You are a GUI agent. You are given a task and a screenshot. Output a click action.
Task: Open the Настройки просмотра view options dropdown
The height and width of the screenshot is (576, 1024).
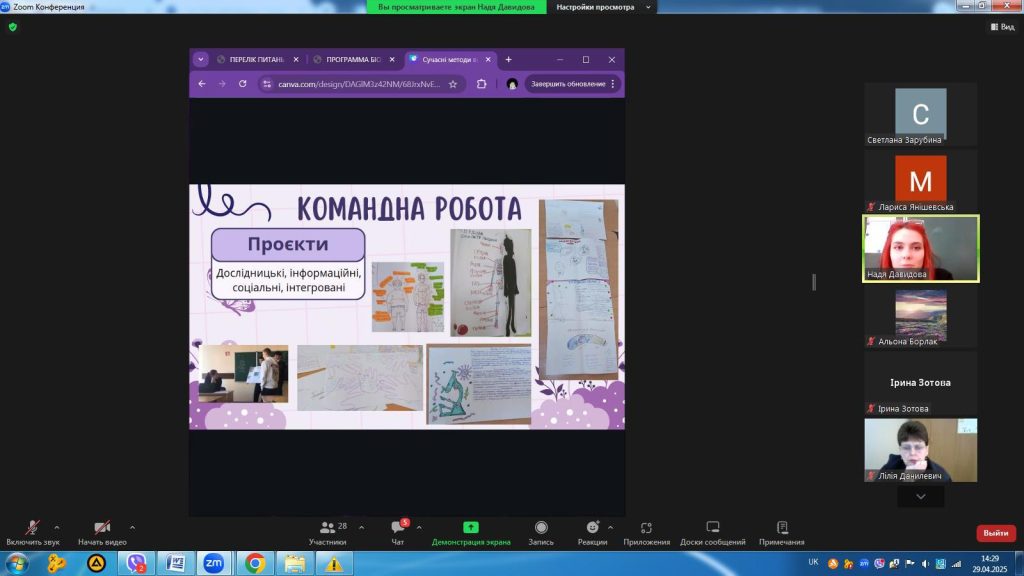603,7
